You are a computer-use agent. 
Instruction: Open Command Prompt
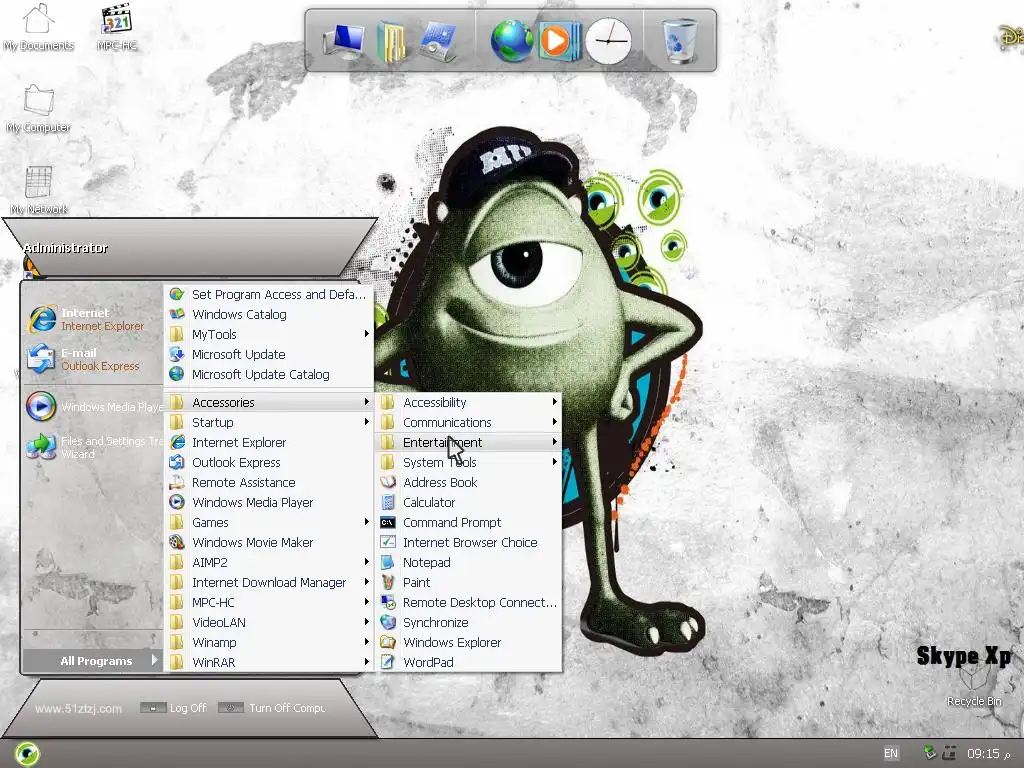click(x=469, y=522)
